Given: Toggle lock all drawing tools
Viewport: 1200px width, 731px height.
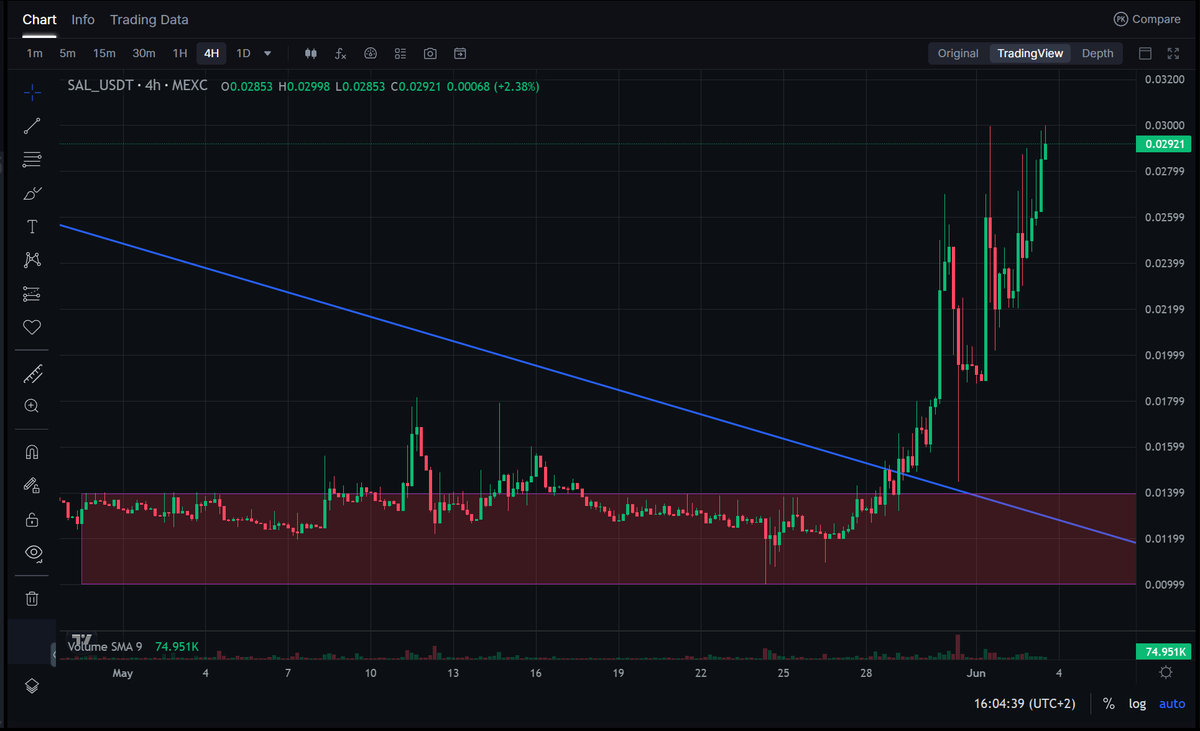Looking at the screenshot, I should point(32,520).
